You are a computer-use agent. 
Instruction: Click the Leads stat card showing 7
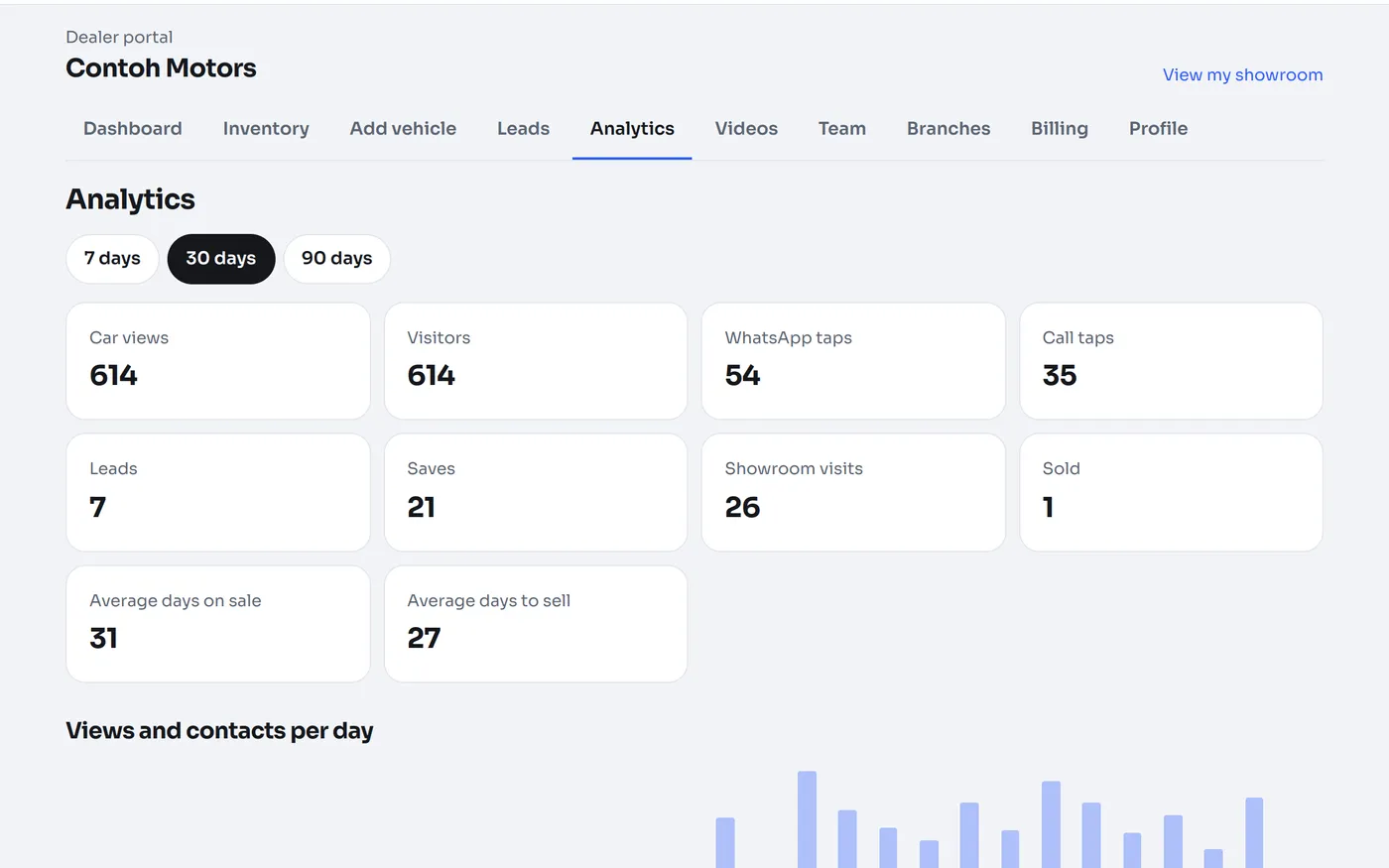218,492
